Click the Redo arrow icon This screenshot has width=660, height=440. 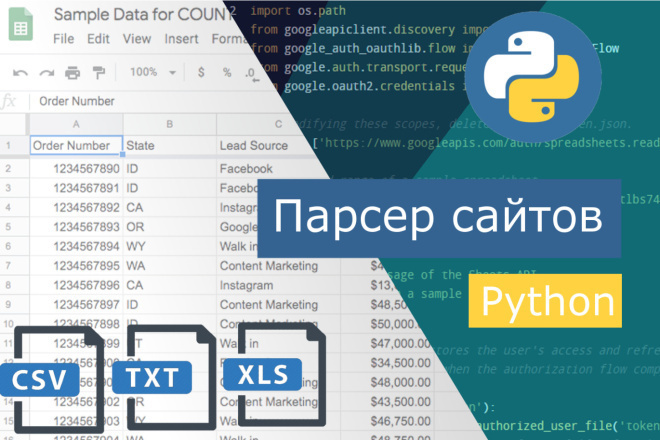click(46, 73)
